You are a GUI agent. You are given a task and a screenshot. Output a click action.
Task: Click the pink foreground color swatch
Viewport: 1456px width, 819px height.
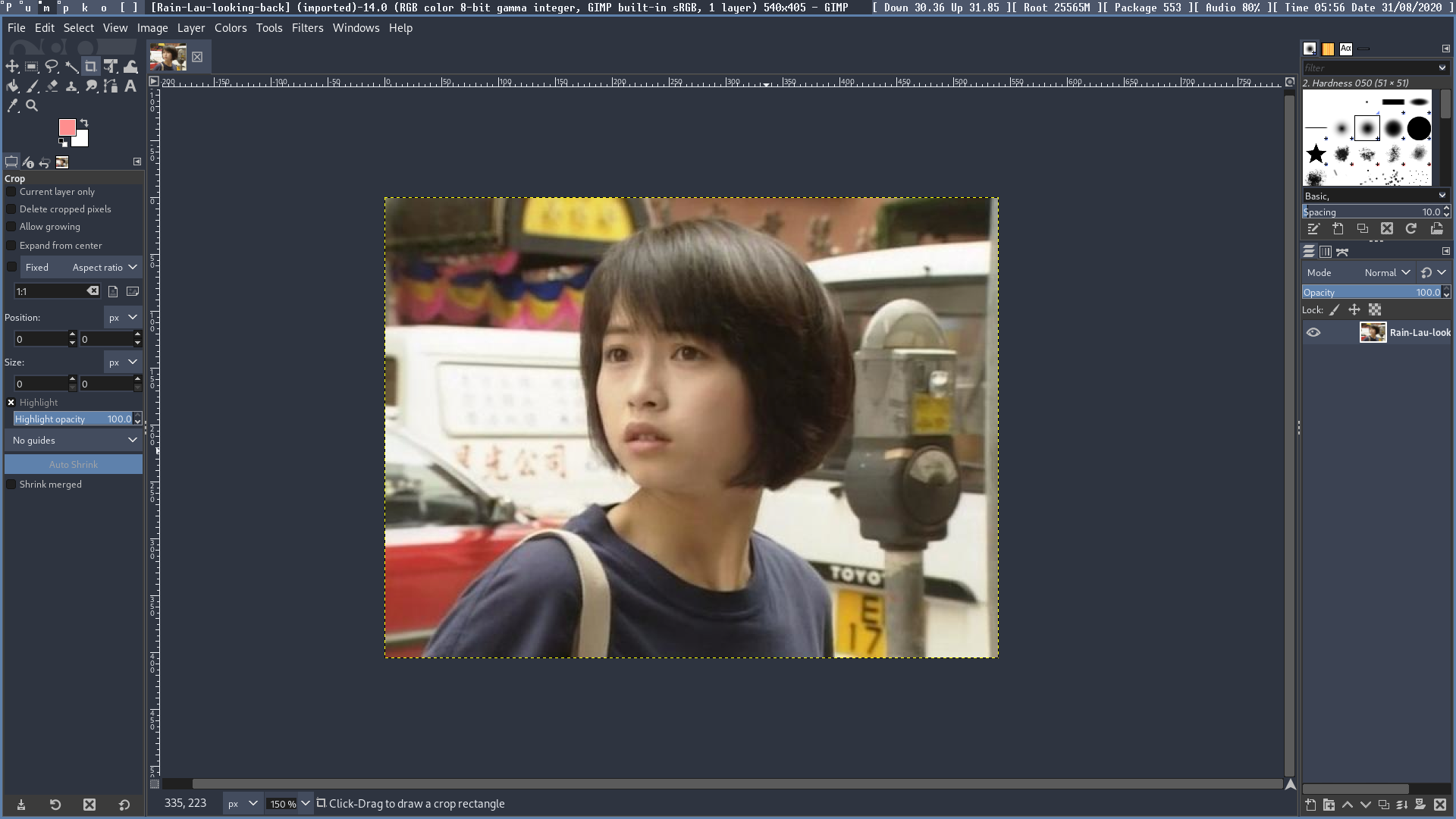click(x=67, y=127)
